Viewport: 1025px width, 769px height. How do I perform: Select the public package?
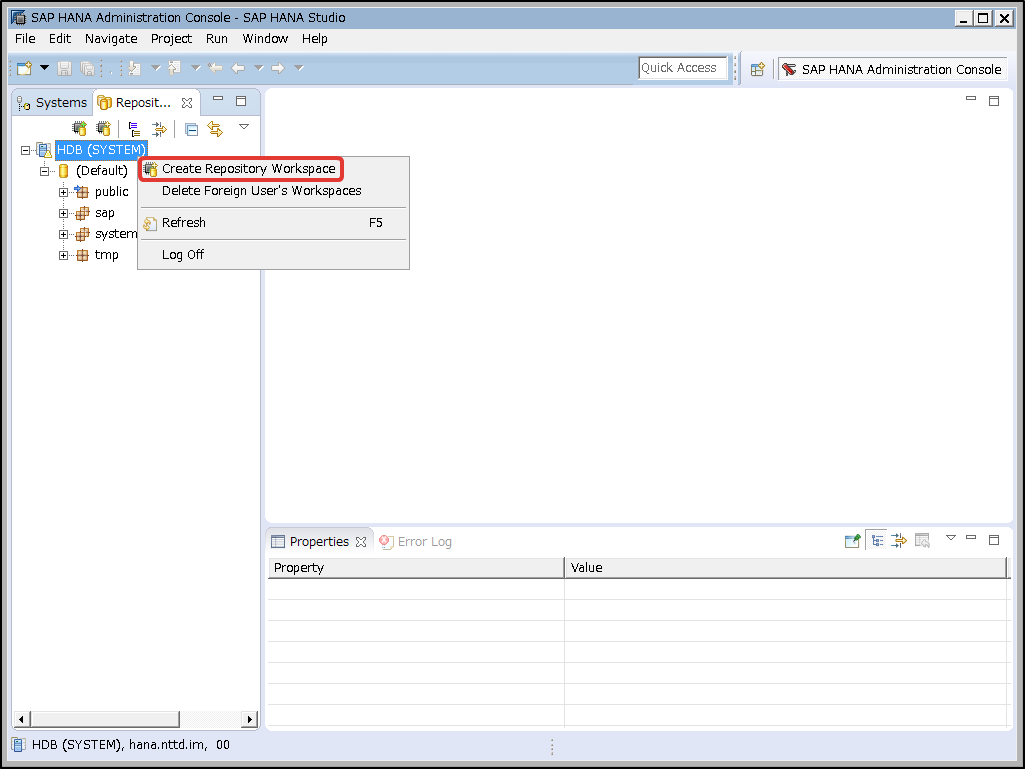coord(112,192)
